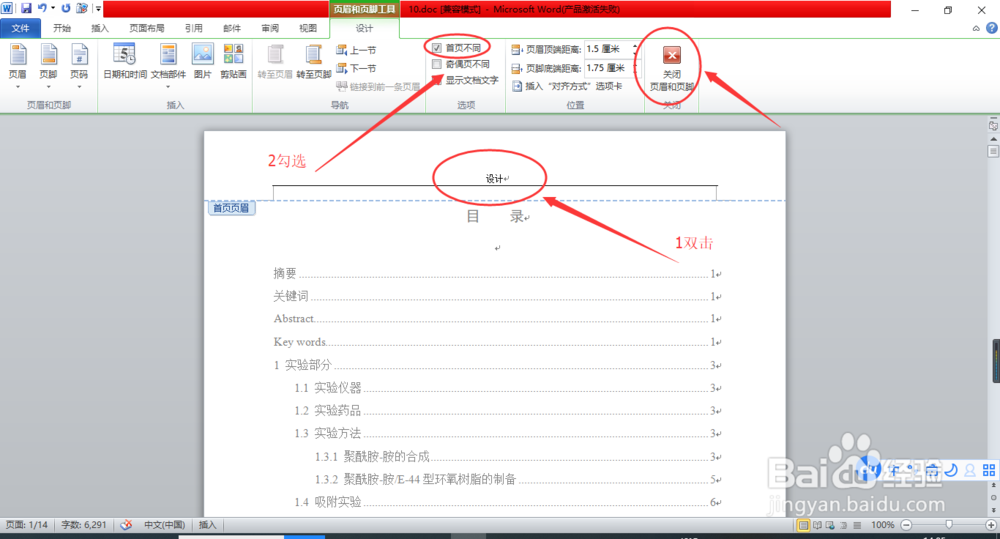The width and height of the screenshot is (1000, 539).
Task: Open word count 字数: 6,291
Action: click(x=84, y=525)
